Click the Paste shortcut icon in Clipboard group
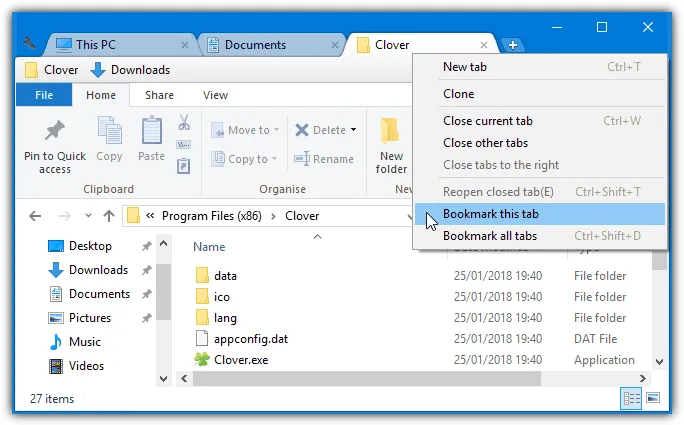Screen dimensions: 684x425 coord(184,166)
